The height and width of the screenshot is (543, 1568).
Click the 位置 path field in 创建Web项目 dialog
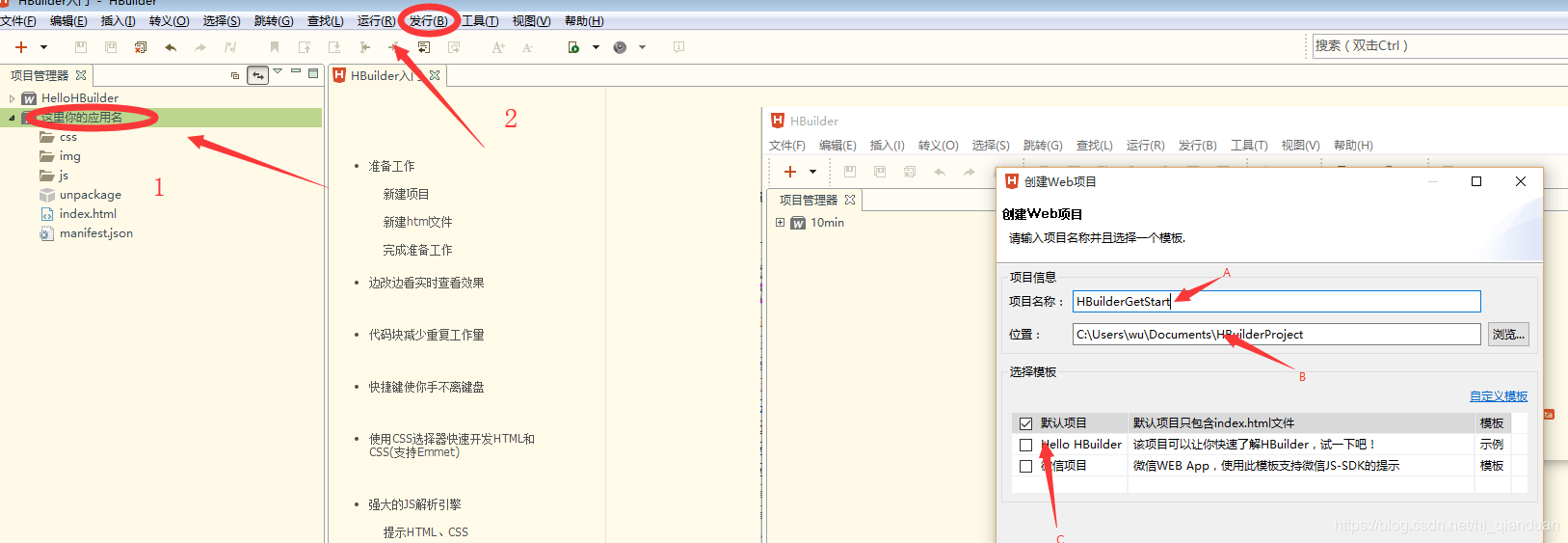pyautogui.click(x=1276, y=334)
